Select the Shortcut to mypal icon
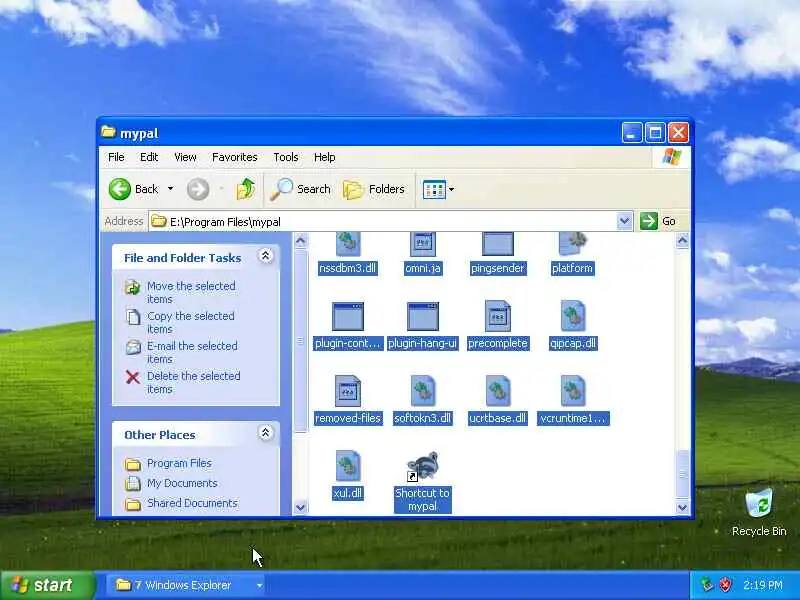The image size is (800, 600). tap(422, 466)
